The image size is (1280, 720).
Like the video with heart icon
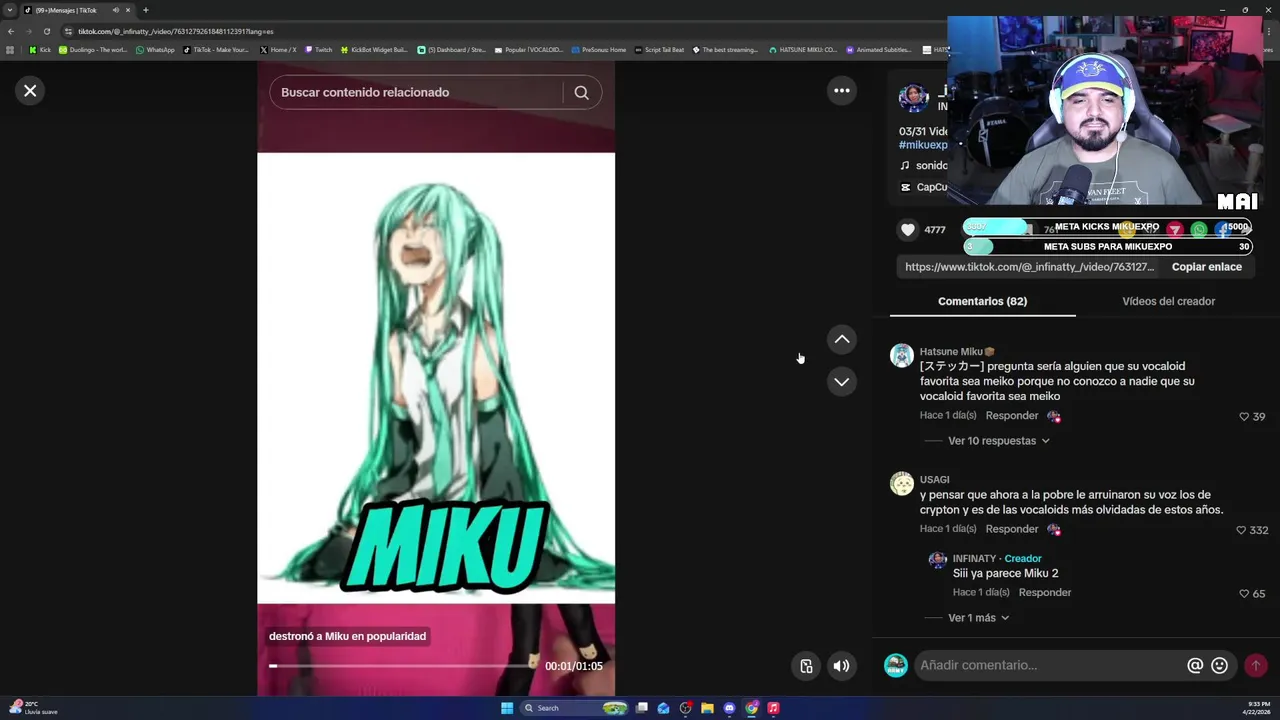point(908,230)
